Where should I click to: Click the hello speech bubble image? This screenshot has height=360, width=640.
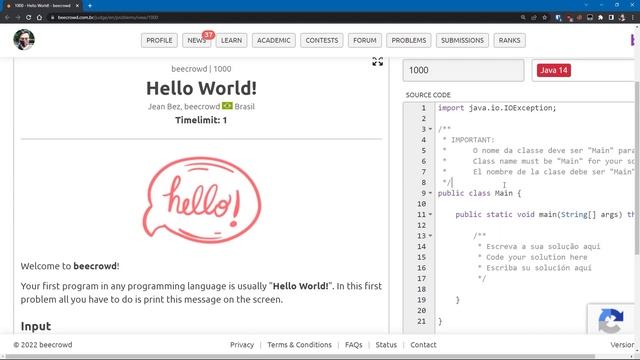click(202, 200)
